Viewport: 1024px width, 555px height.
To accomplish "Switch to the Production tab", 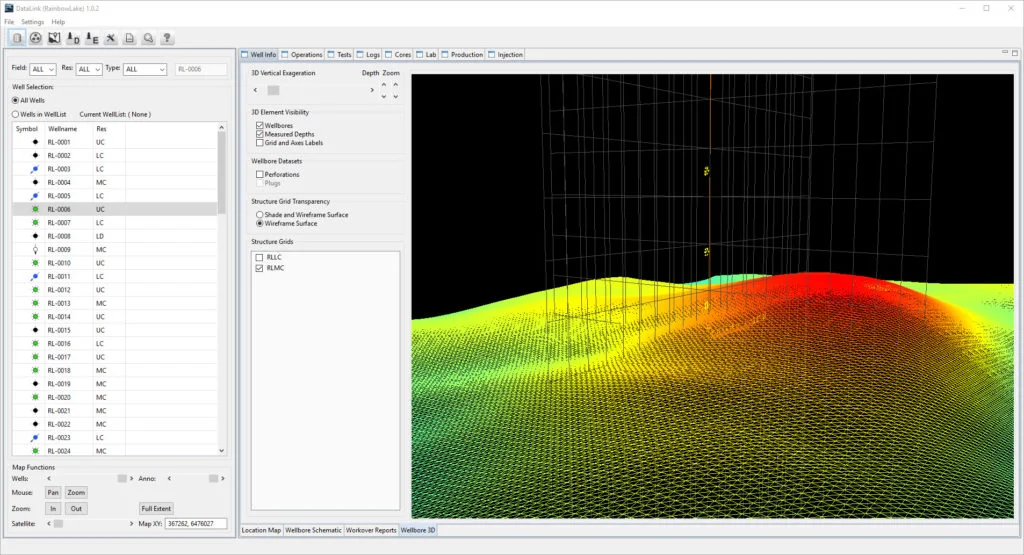I will [x=462, y=55].
